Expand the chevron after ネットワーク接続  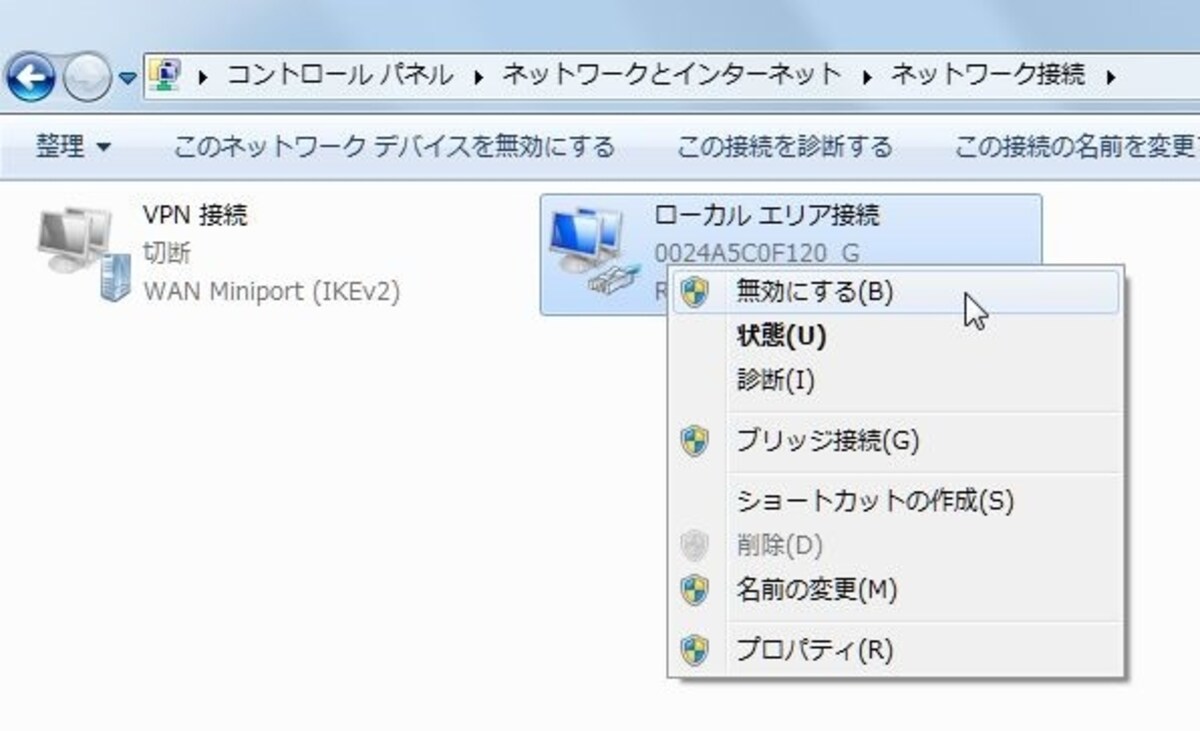click(x=1111, y=76)
